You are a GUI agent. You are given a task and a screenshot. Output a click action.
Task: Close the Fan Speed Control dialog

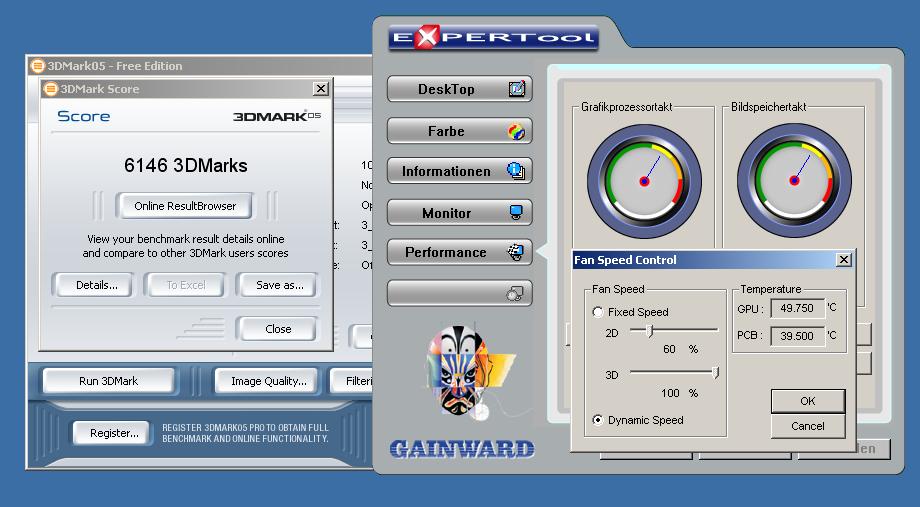coord(844,259)
